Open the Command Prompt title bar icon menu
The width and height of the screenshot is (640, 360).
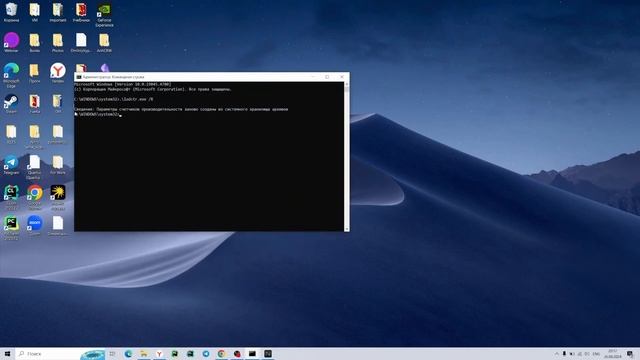(79, 77)
